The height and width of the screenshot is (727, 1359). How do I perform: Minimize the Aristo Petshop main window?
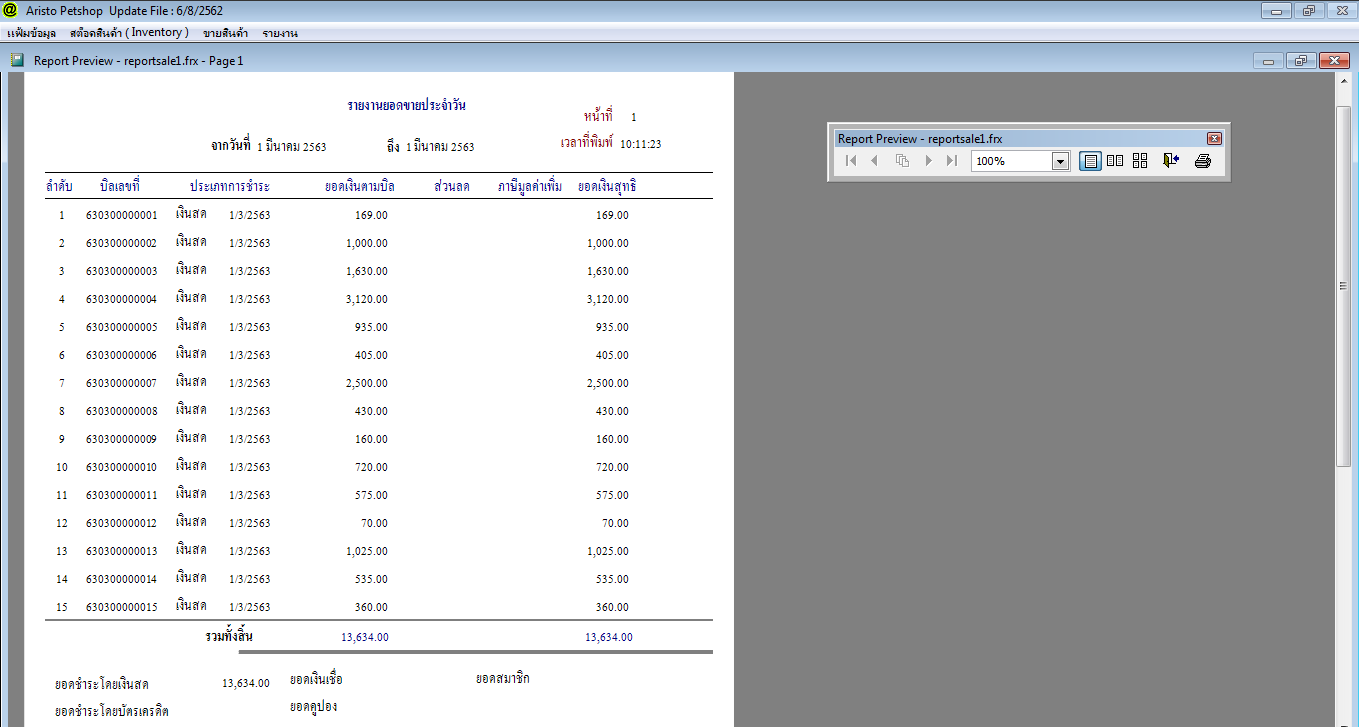coord(1275,11)
